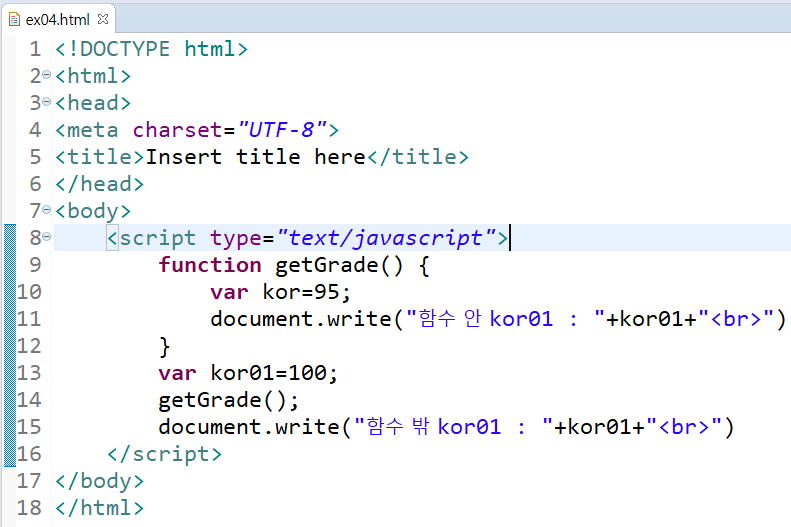Collapse the head tag fold on line 3
Screen dimensions: 791x527
point(46,102)
